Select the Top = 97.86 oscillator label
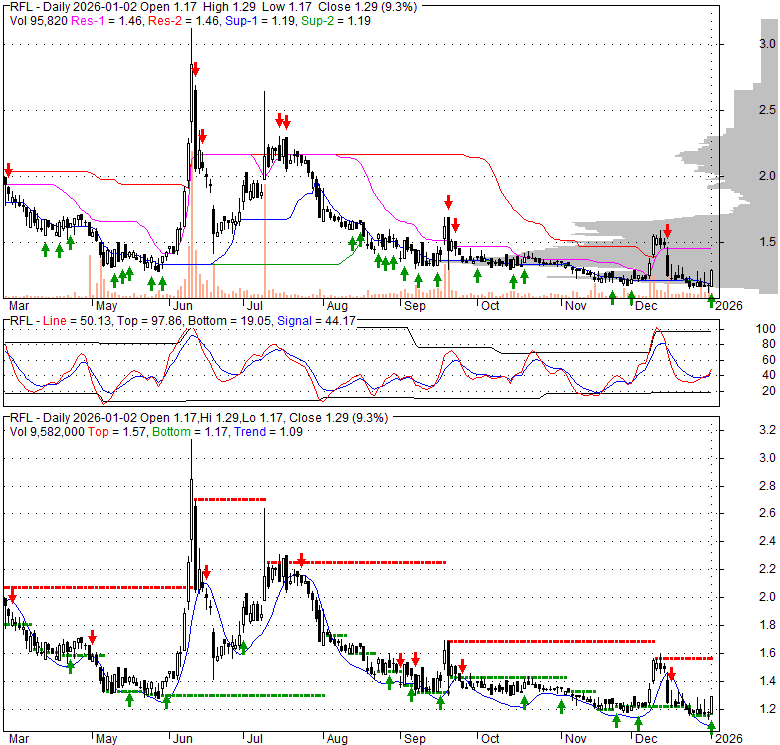Viewport: 780px width, 745px height. (x=149, y=321)
